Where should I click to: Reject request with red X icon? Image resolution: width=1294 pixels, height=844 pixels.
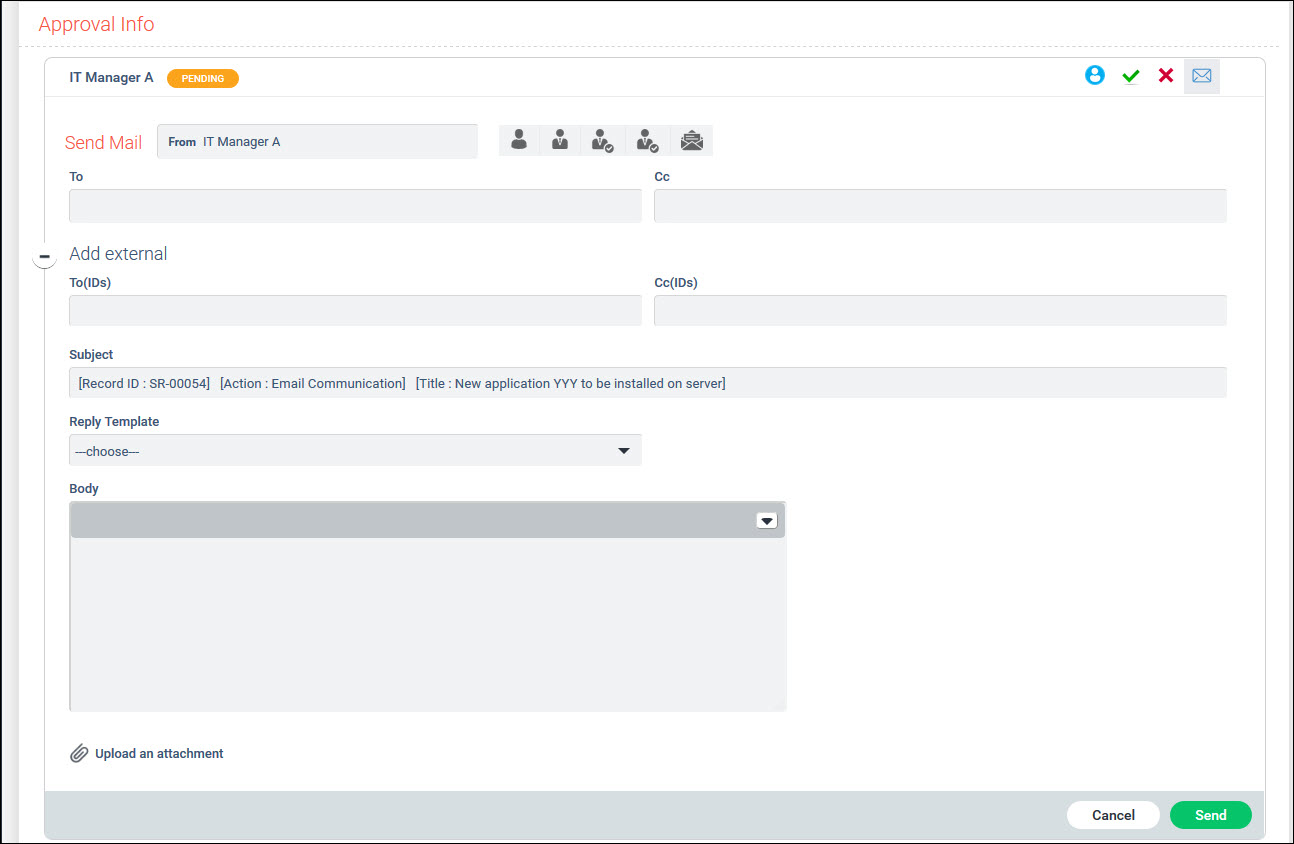point(1166,76)
